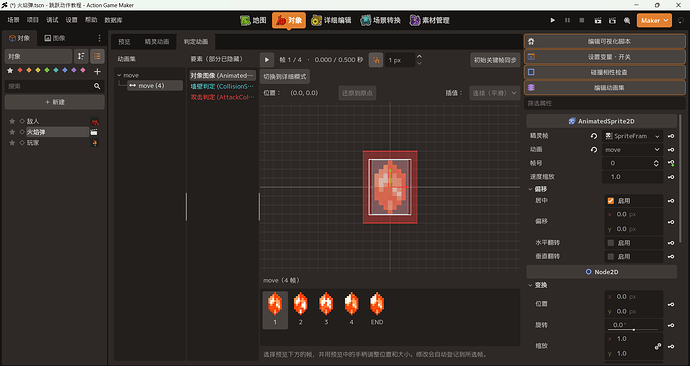The width and height of the screenshot is (690, 366).
Task: Open the 插值 interpolation dropdown
Action: 495,93
